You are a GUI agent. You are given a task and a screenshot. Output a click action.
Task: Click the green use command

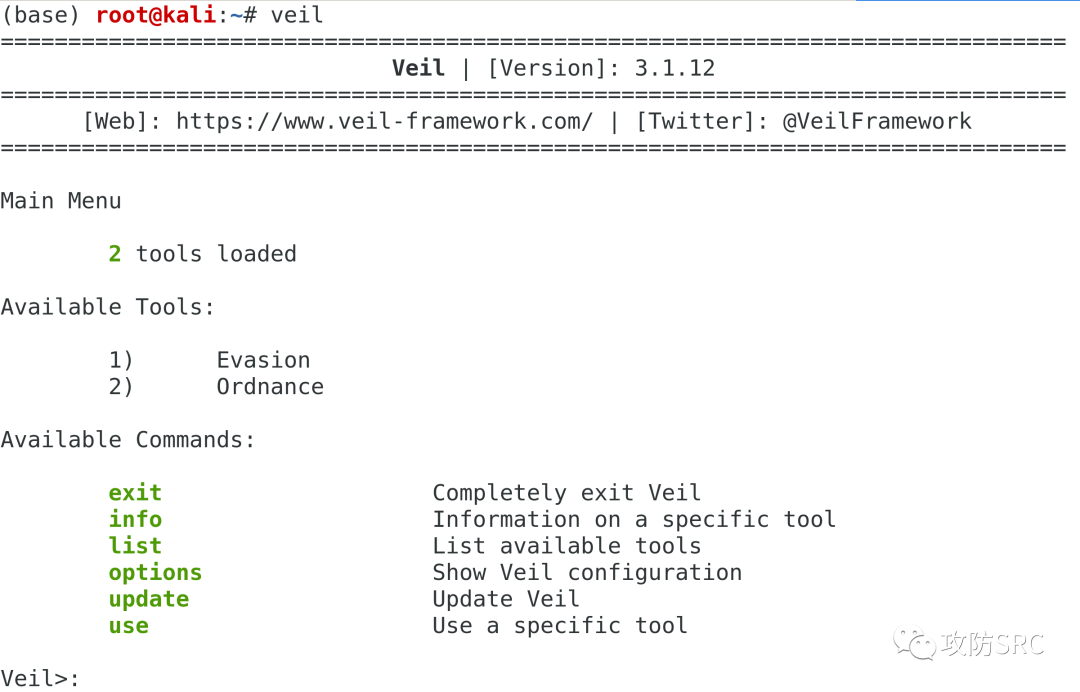(x=129, y=626)
